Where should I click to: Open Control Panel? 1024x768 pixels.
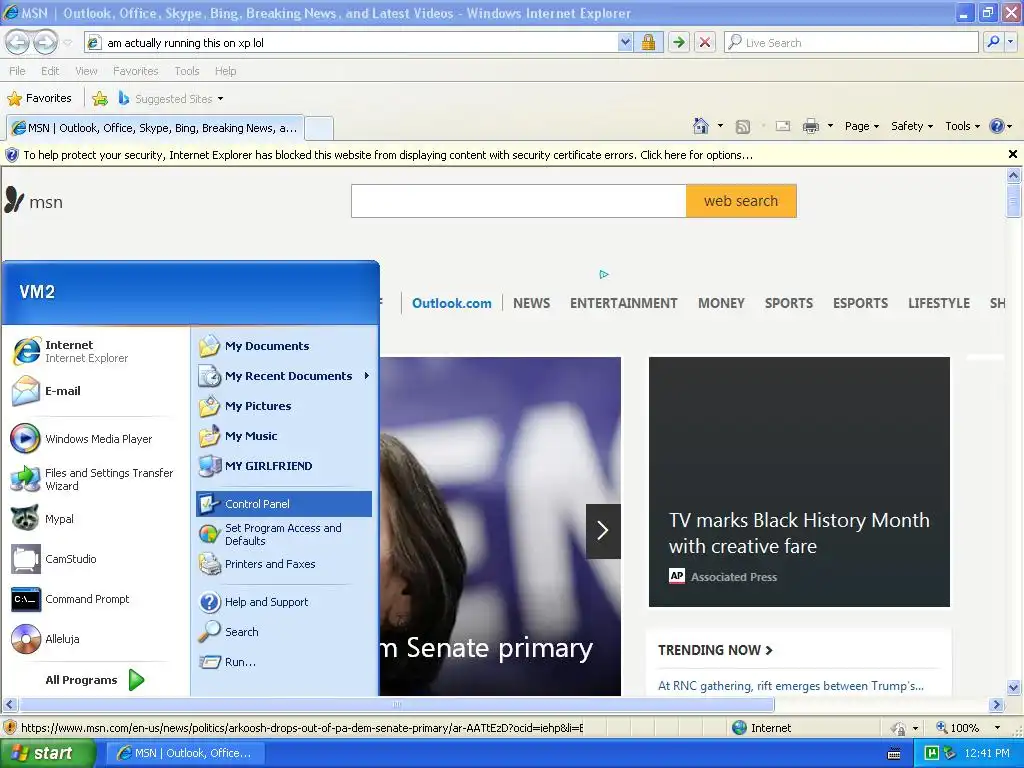(x=284, y=504)
